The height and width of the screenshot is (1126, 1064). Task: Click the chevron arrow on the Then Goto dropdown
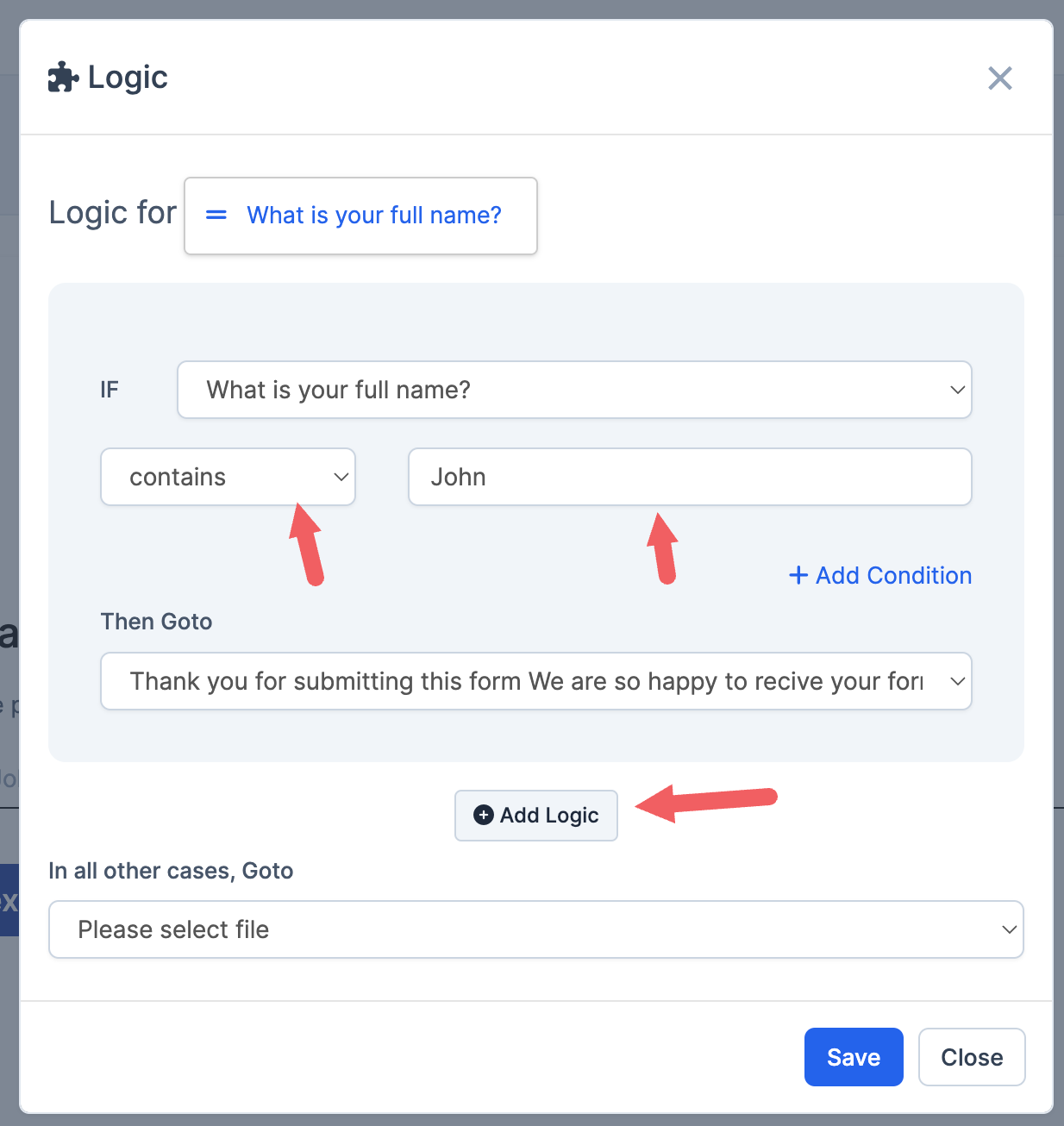(x=957, y=681)
